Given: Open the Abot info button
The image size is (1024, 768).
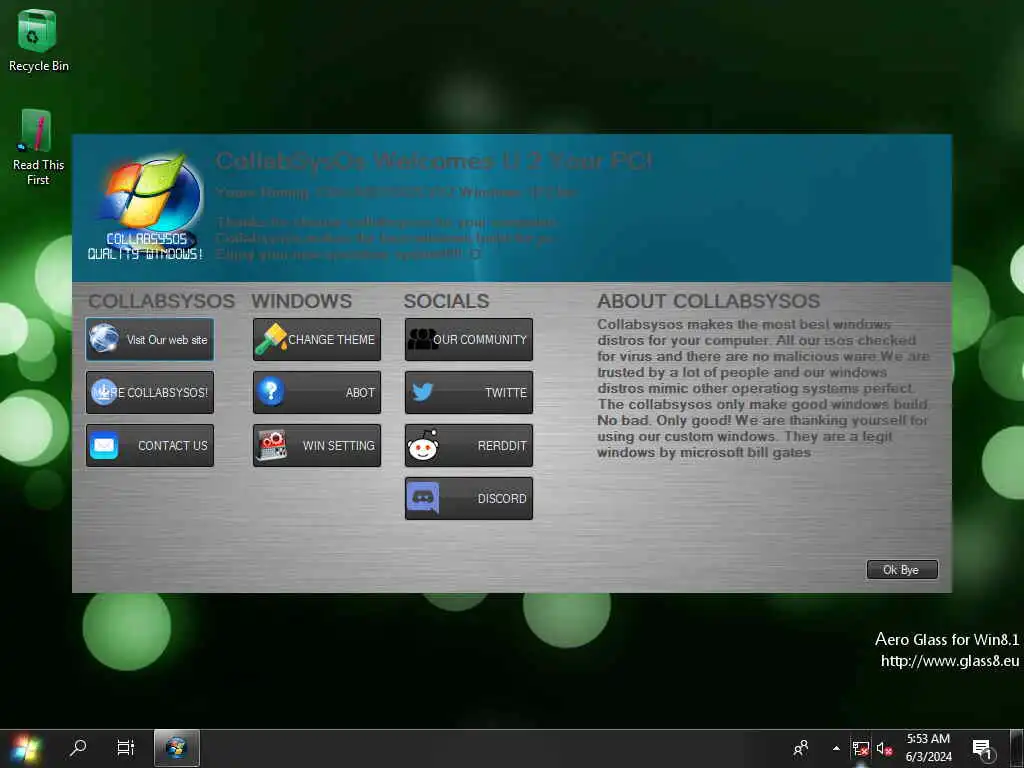Looking at the screenshot, I should (317, 392).
